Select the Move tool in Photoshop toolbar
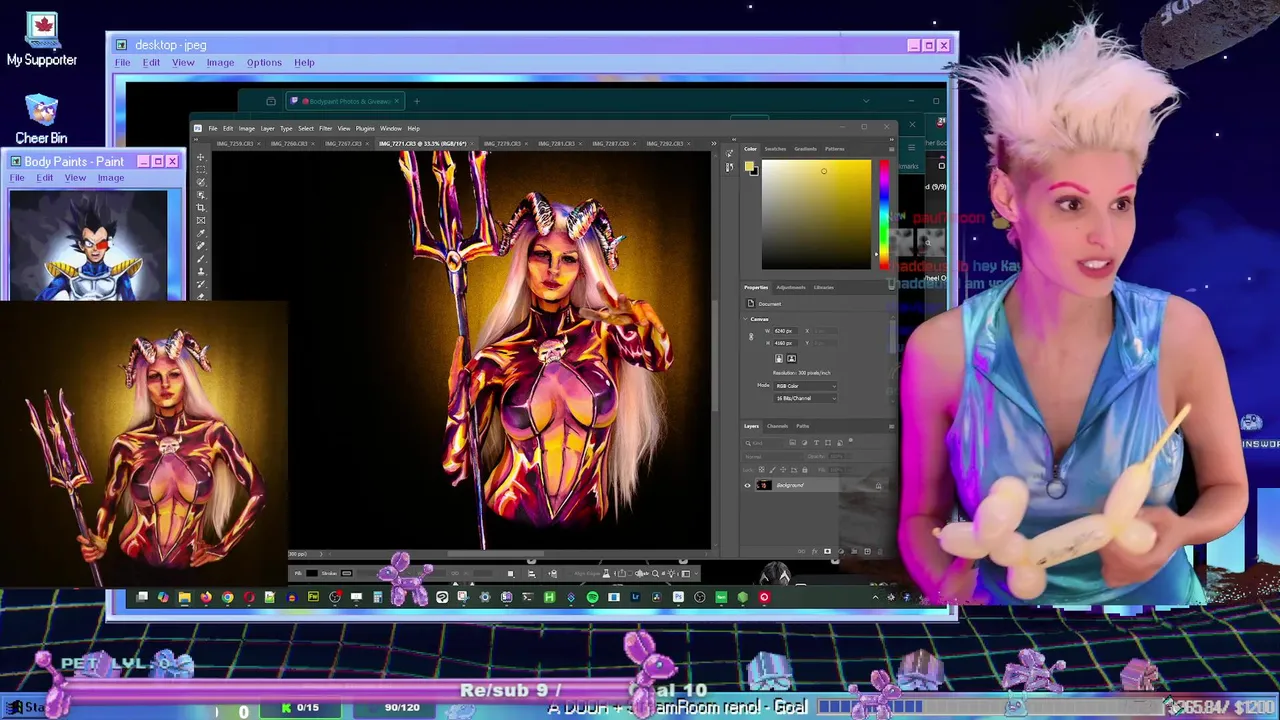 [201, 157]
